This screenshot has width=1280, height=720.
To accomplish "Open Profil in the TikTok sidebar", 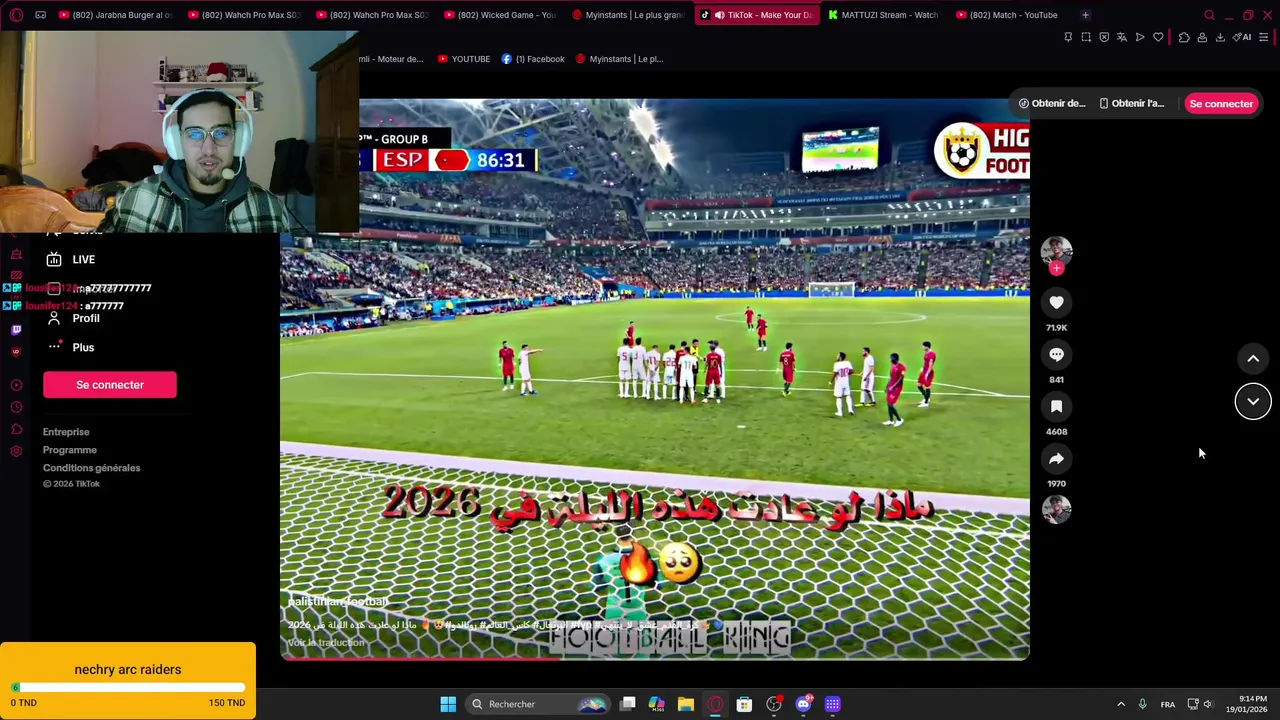I will tap(73, 318).
